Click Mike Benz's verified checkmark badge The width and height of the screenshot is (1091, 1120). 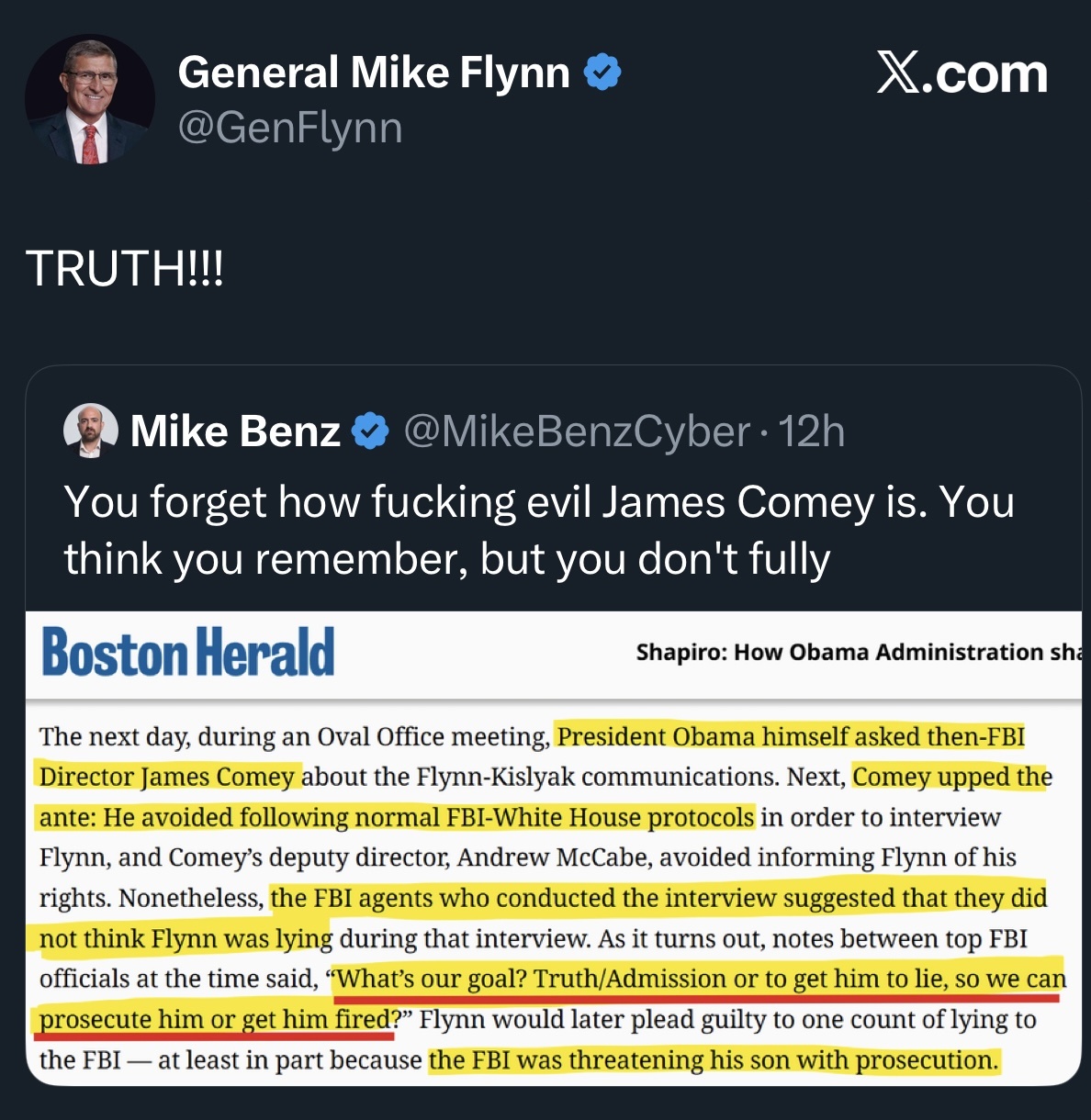(371, 431)
